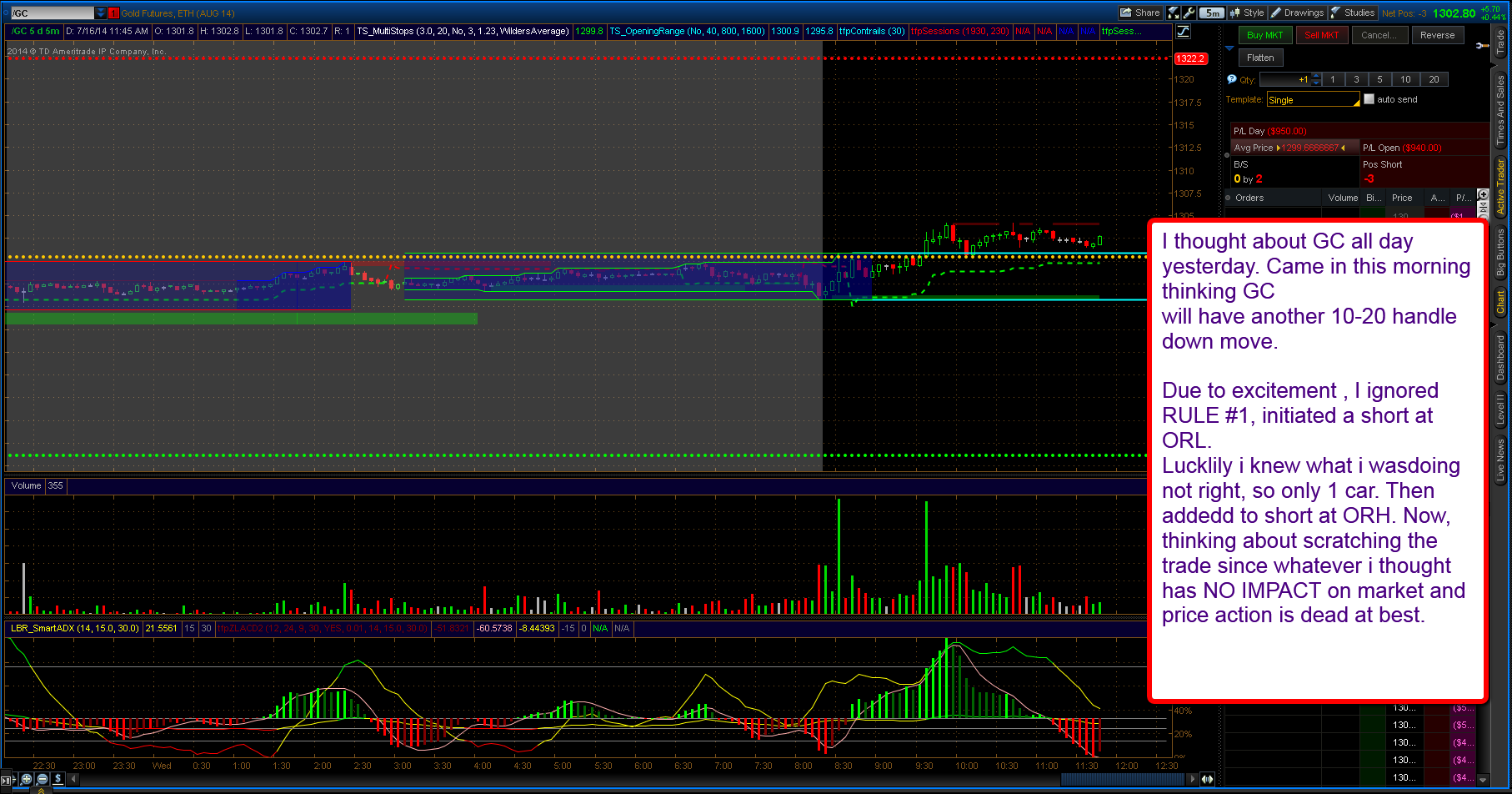1512x794 pixels.
Task: Expand the /GC symbol dropdown arrow
Action: click(x=101, y=13)
